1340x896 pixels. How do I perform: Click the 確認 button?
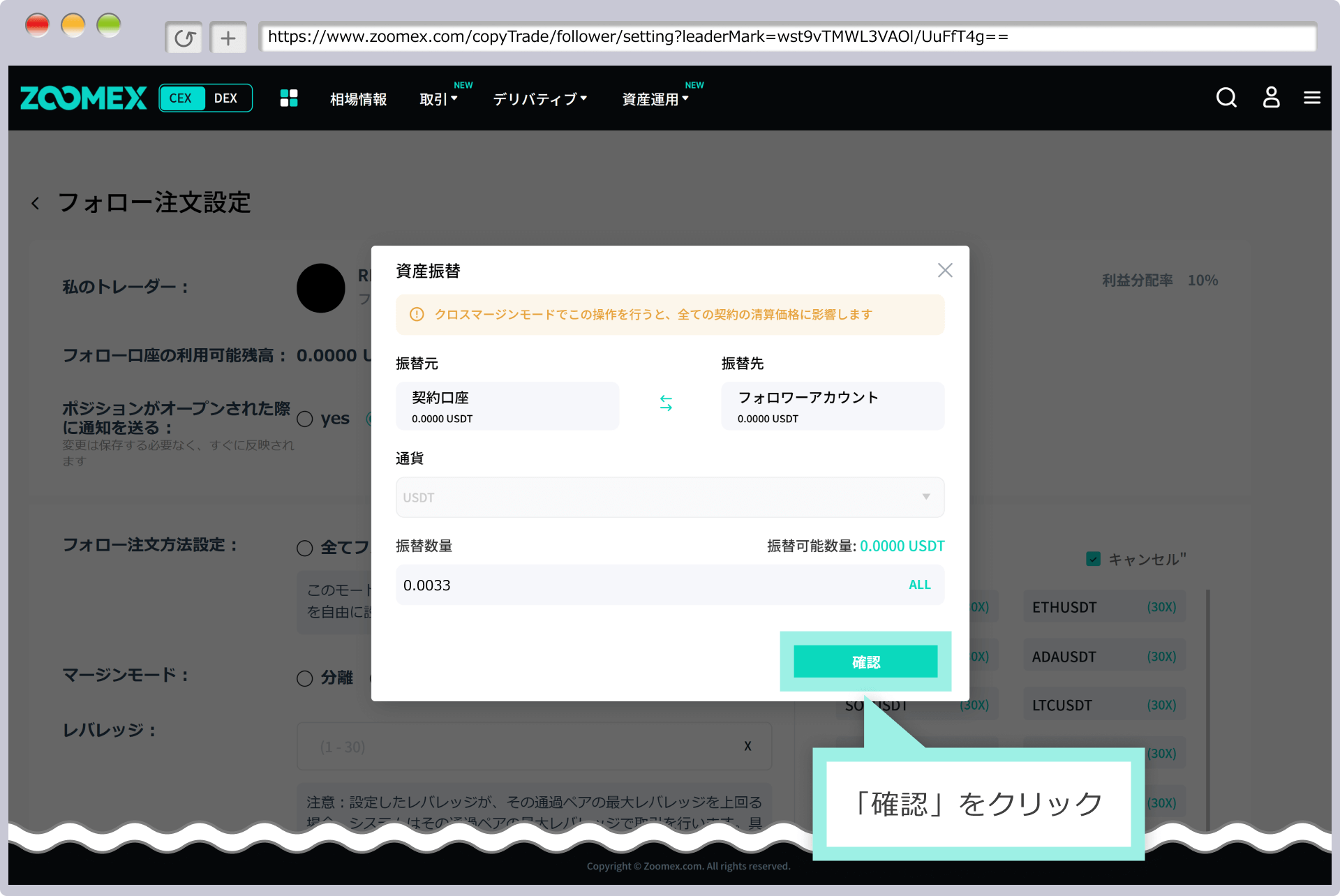(865, 662)
